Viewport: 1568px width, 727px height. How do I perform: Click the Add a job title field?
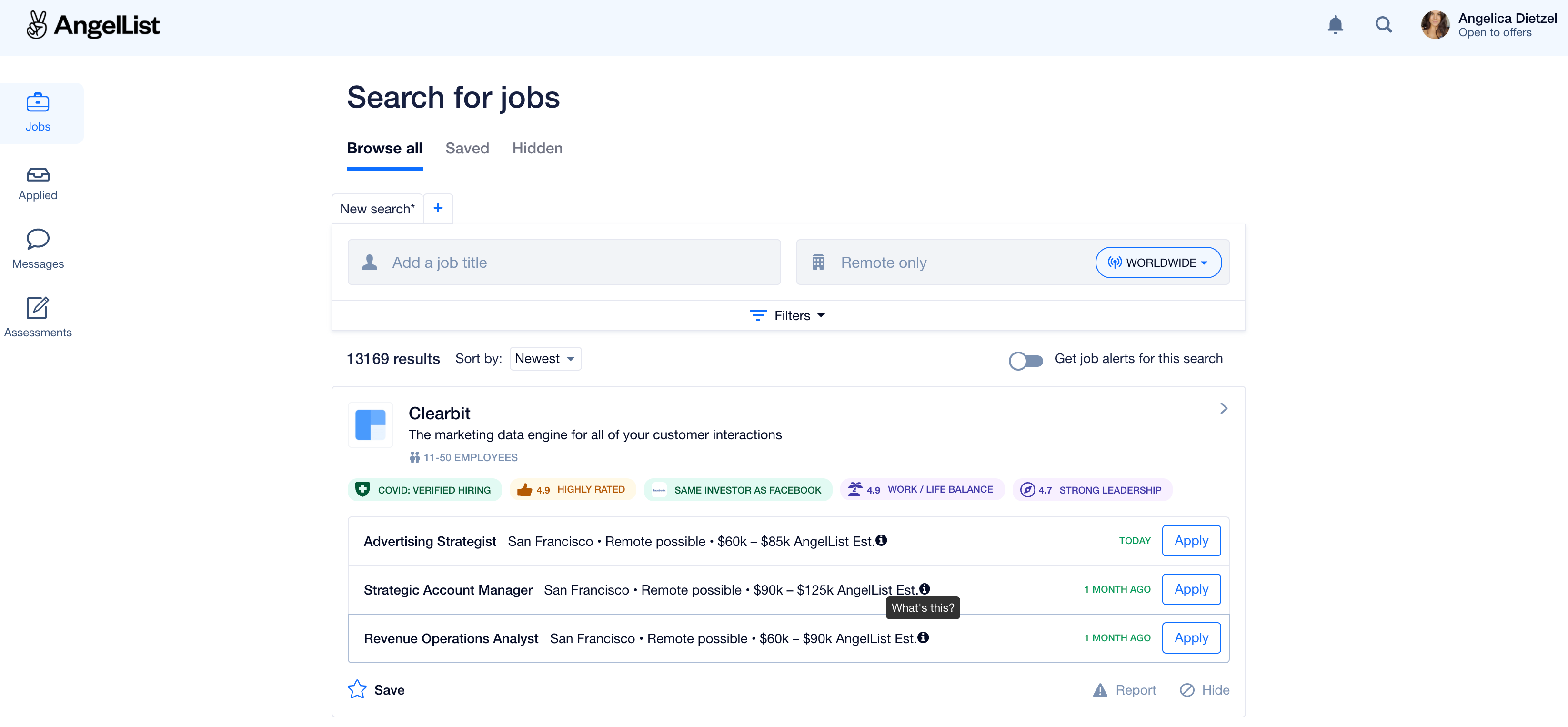click(x=563, y=263)
